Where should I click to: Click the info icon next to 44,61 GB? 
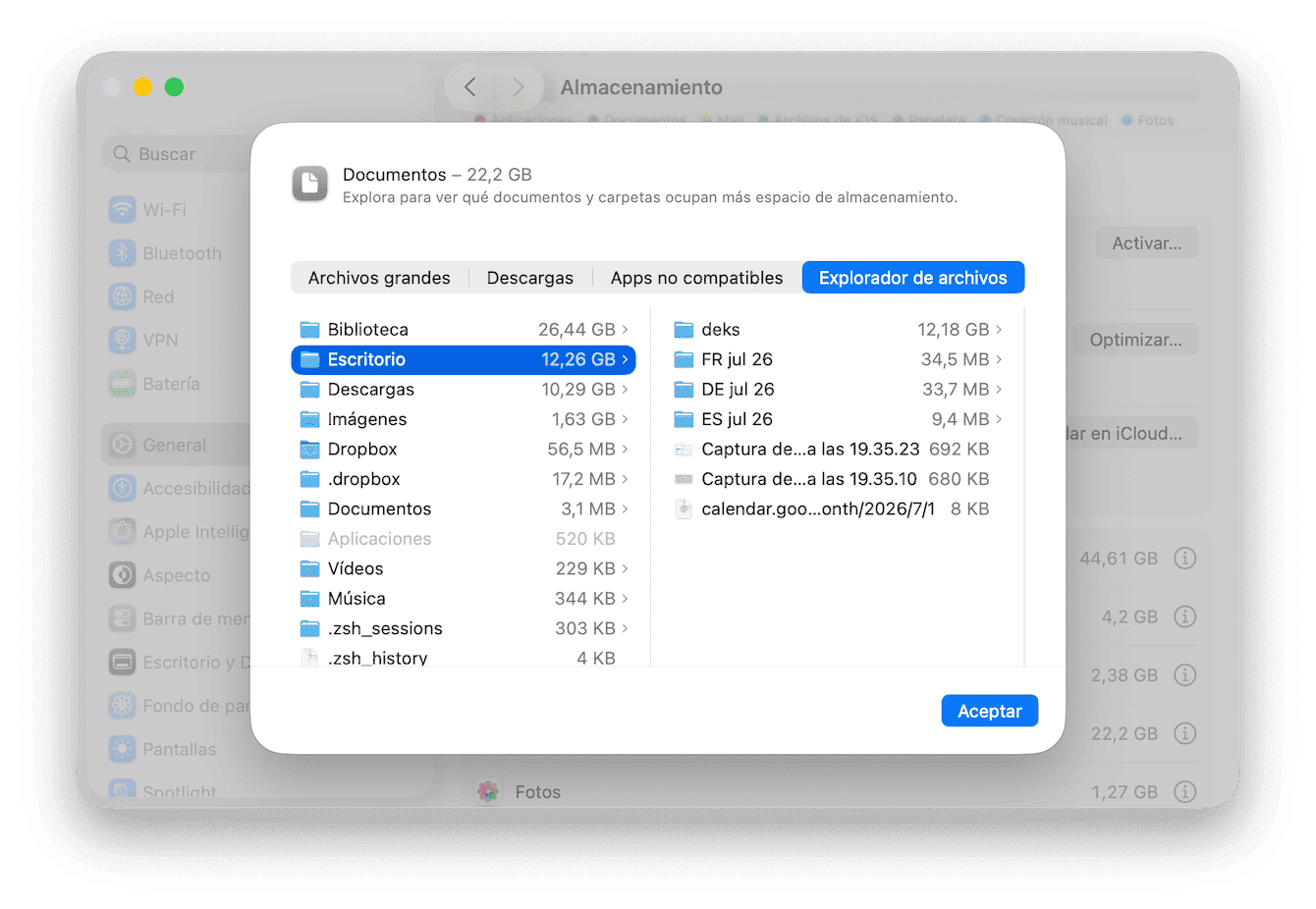pos(1185,559)
